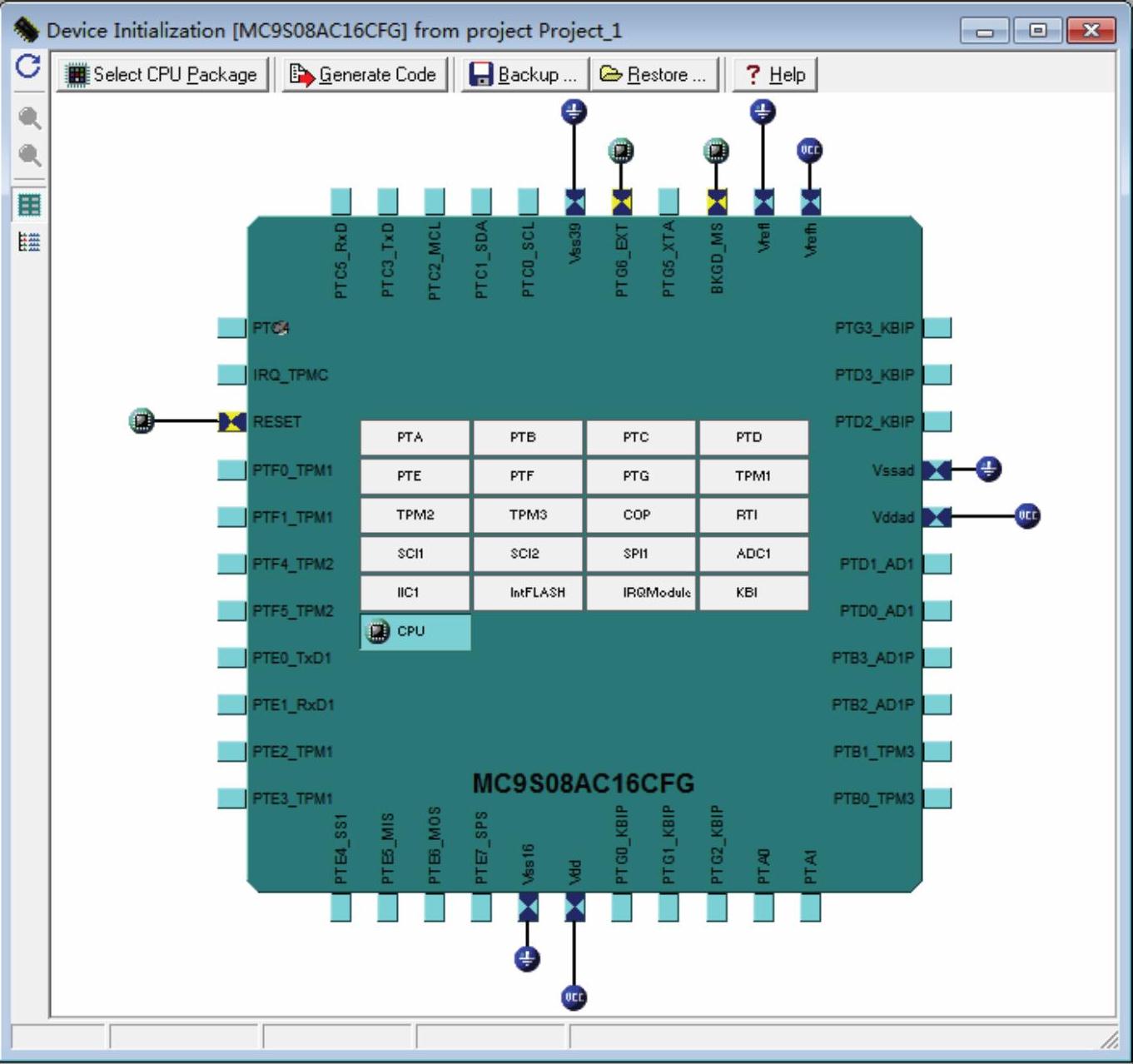
Task: Open the Help menu
Action: [x=775, y=75]
